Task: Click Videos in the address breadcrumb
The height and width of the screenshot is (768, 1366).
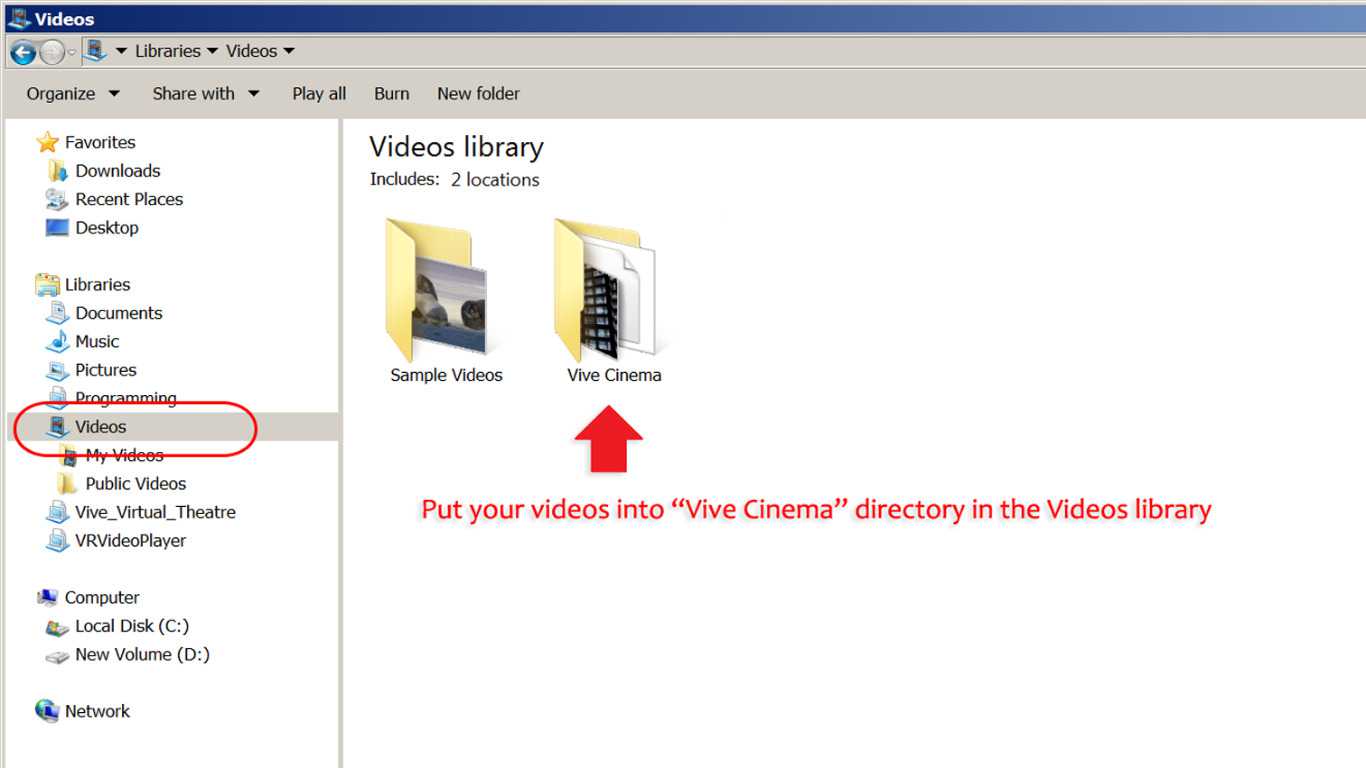Action: (x=251, y=51)
